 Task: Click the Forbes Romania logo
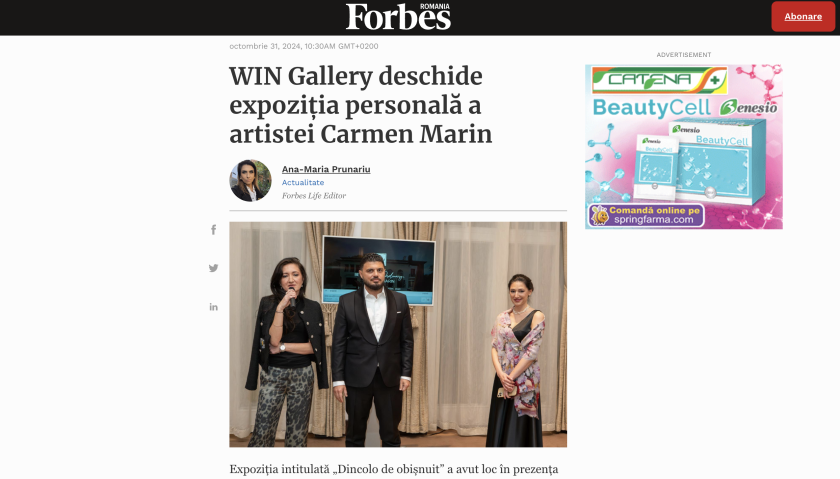pyautogui.click(x=398, y=17)
